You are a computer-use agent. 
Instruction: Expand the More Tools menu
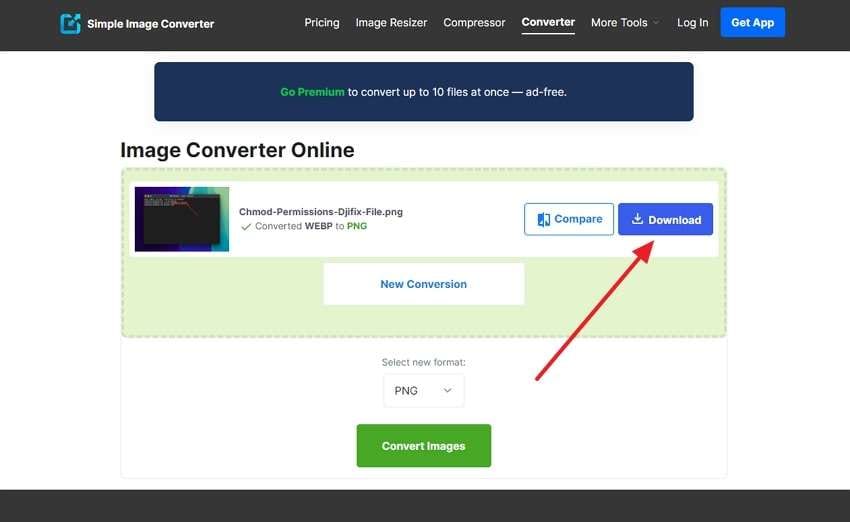(625, 23)
